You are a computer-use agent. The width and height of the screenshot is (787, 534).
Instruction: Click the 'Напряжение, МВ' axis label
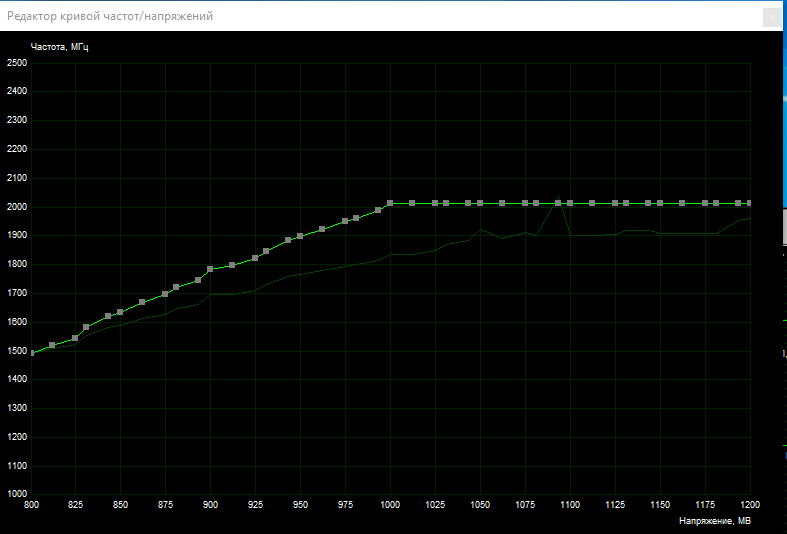[715, 521]
